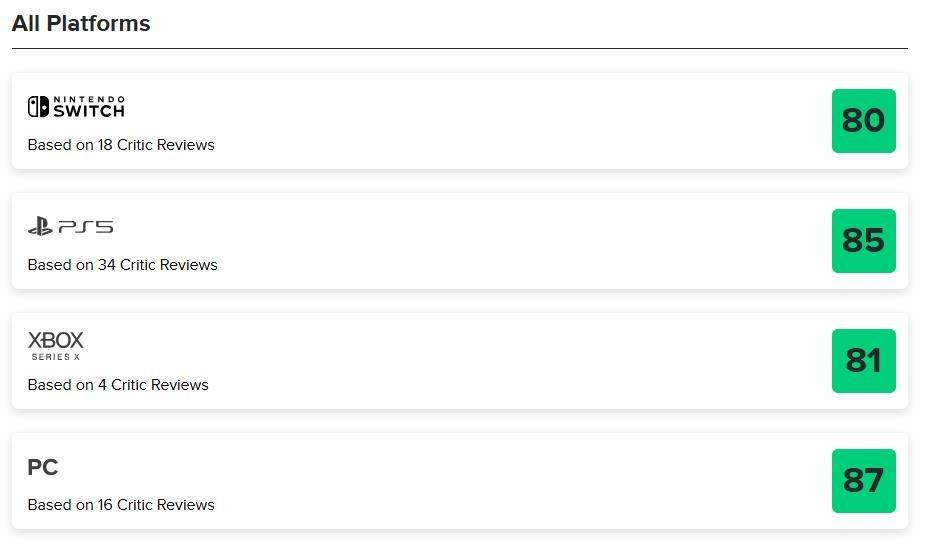Open the PC platform heading
The width and height of the screenshot is (928, 556).
coord(43,467)
